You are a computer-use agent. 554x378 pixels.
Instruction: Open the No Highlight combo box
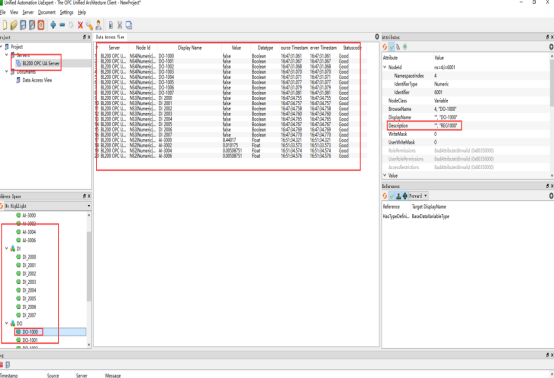tap(46, 206)
